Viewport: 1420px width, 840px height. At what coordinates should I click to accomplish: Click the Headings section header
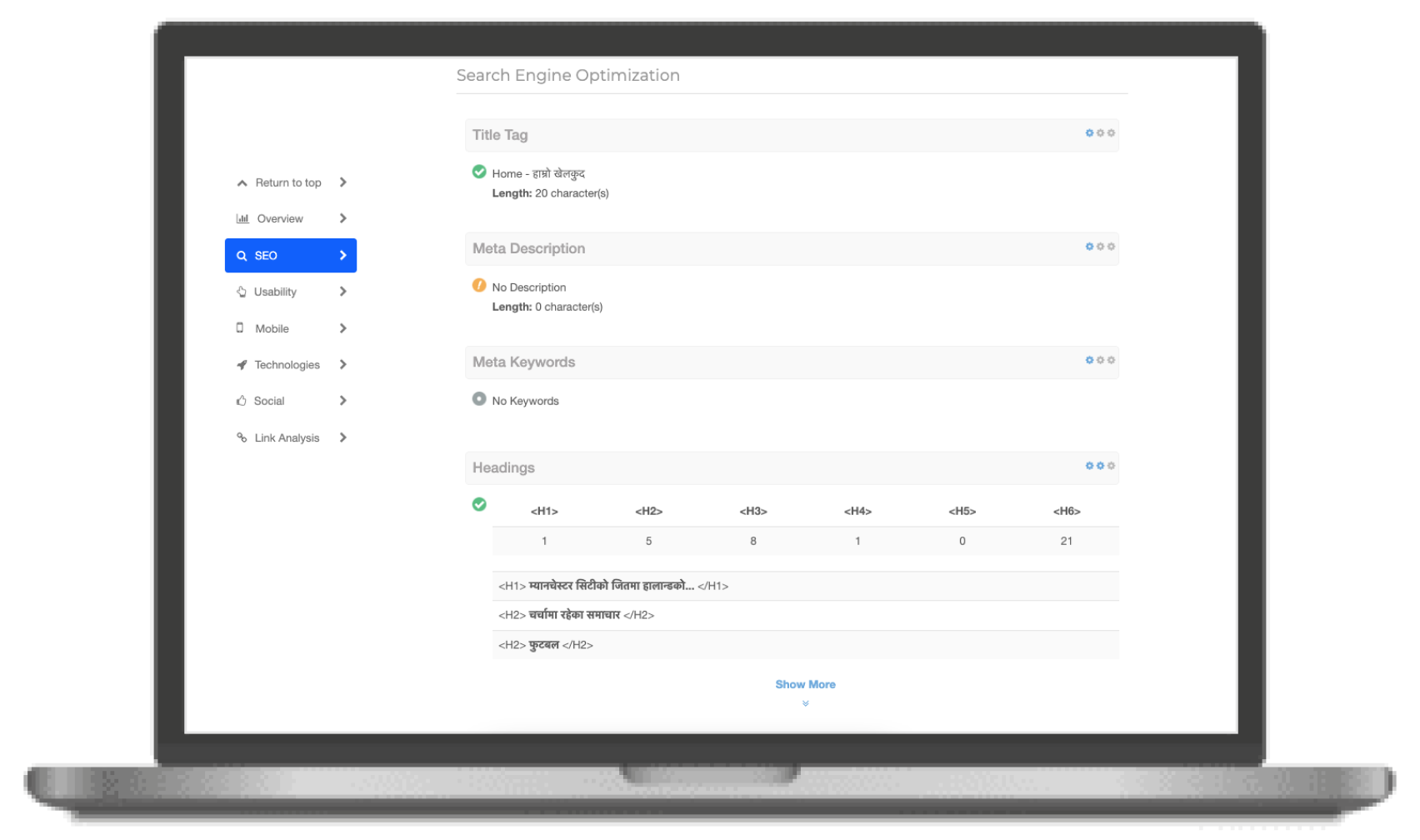pos(792,467)
